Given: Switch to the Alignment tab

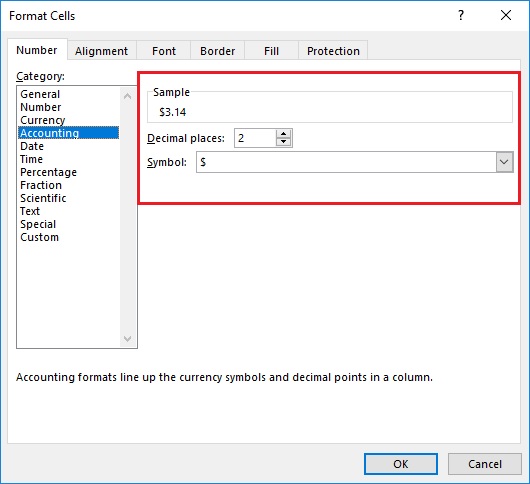Looking at the screenshot, I should coord(101,51).
